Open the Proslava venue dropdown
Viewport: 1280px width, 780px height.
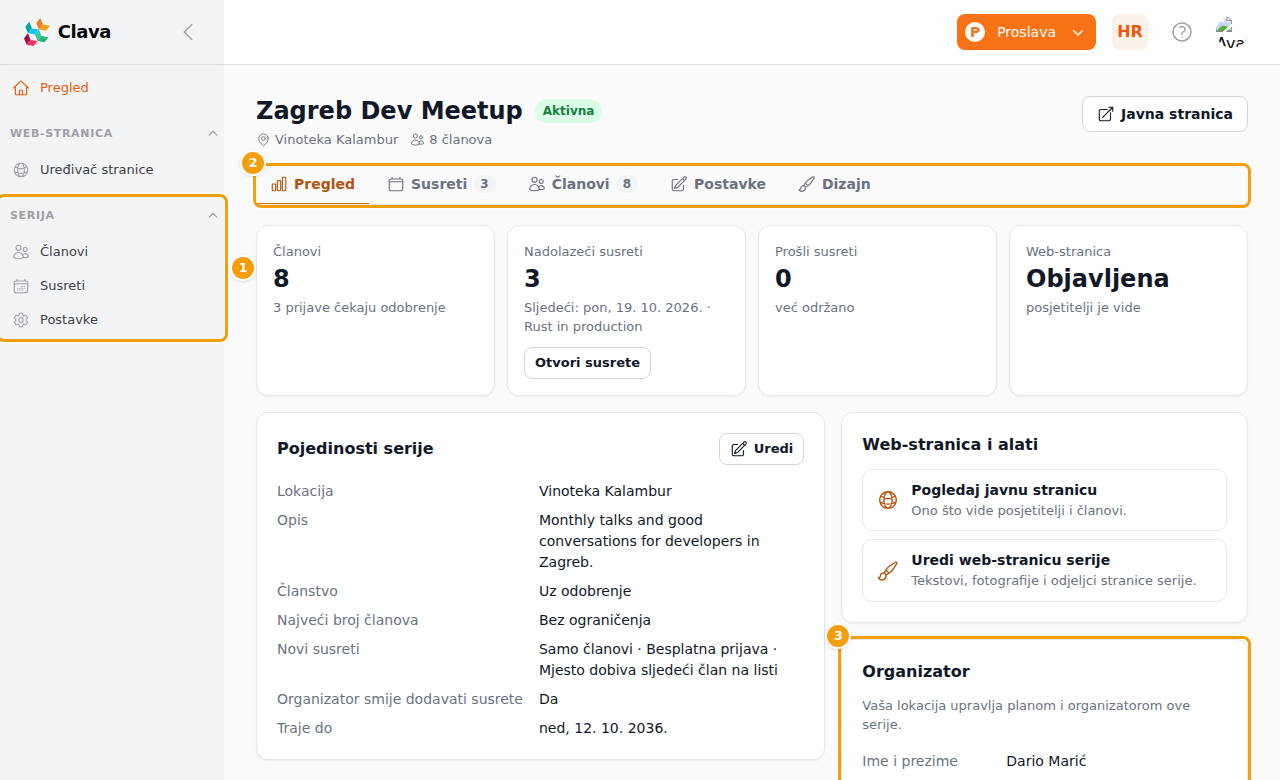coord(1026,32)
